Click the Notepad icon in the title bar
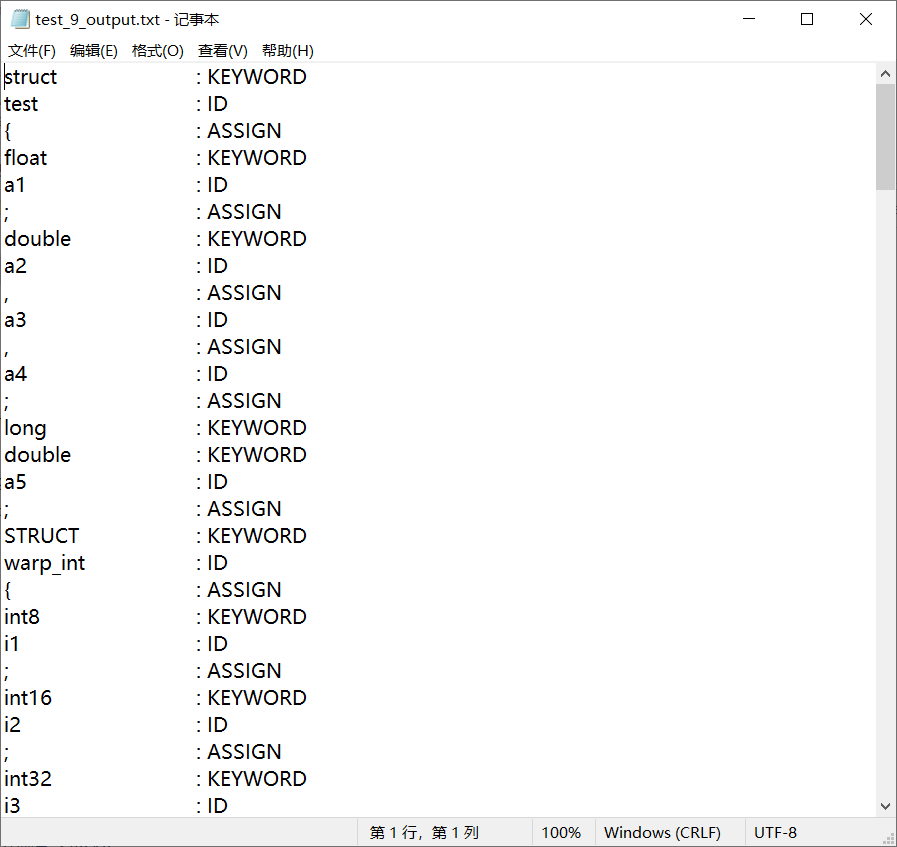The image size is (897, 847). (20, 19)
